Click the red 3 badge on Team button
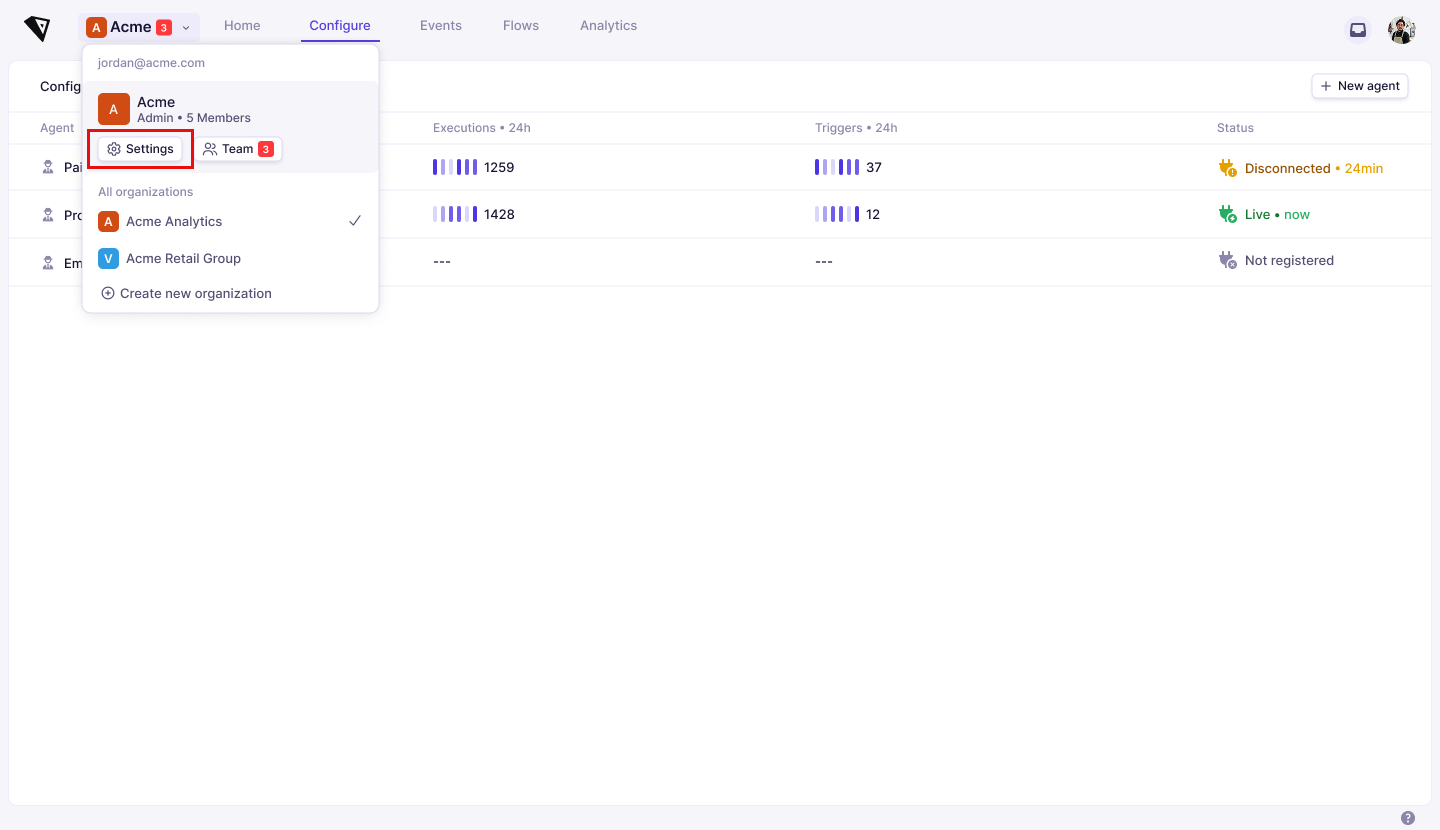 266,149
